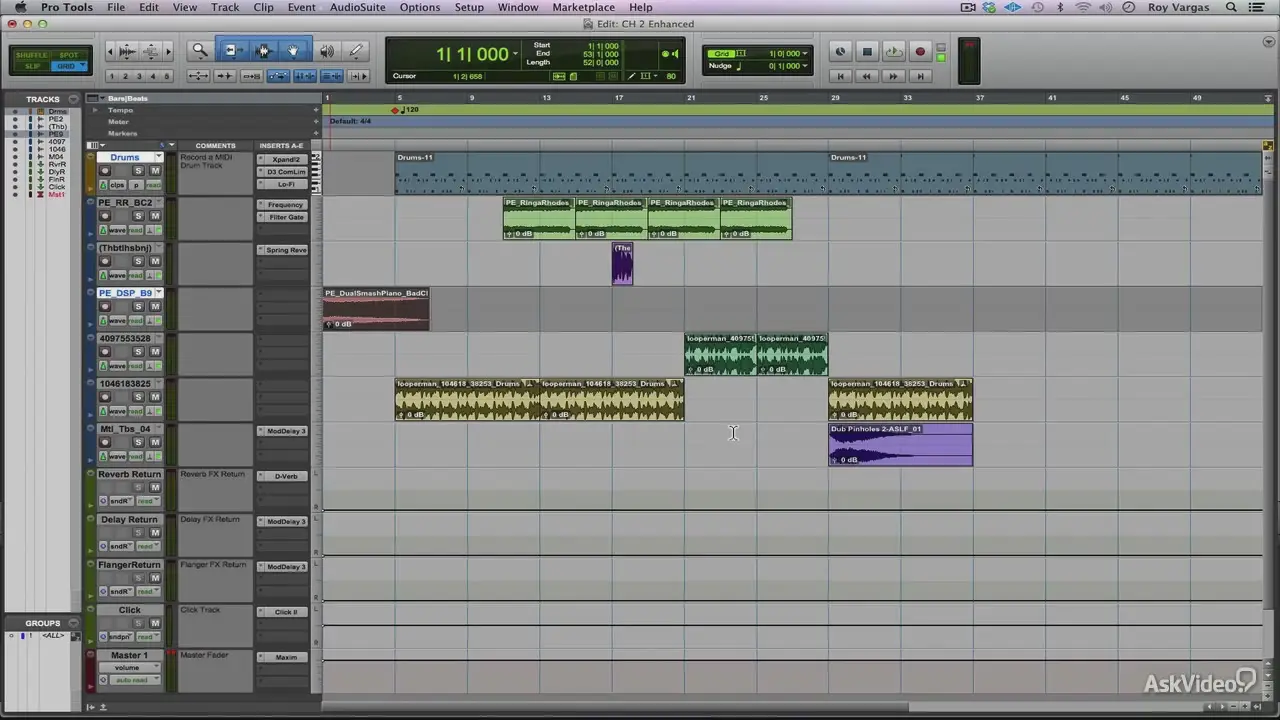Image resolution: width=1280 pixels, height=720 pixels.
Task: Open the Tracks list menu button
Action: pos(72,99)
